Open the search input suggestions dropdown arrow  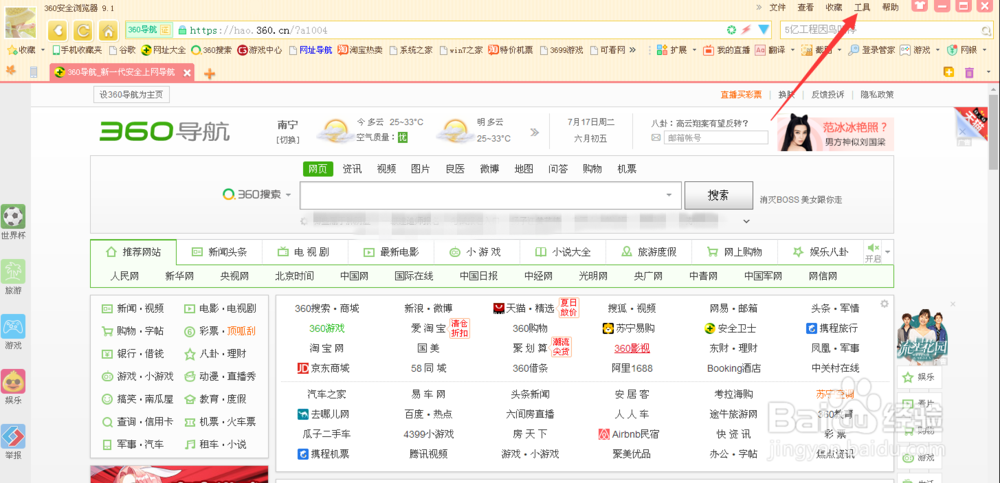click(x=669, y=195)
